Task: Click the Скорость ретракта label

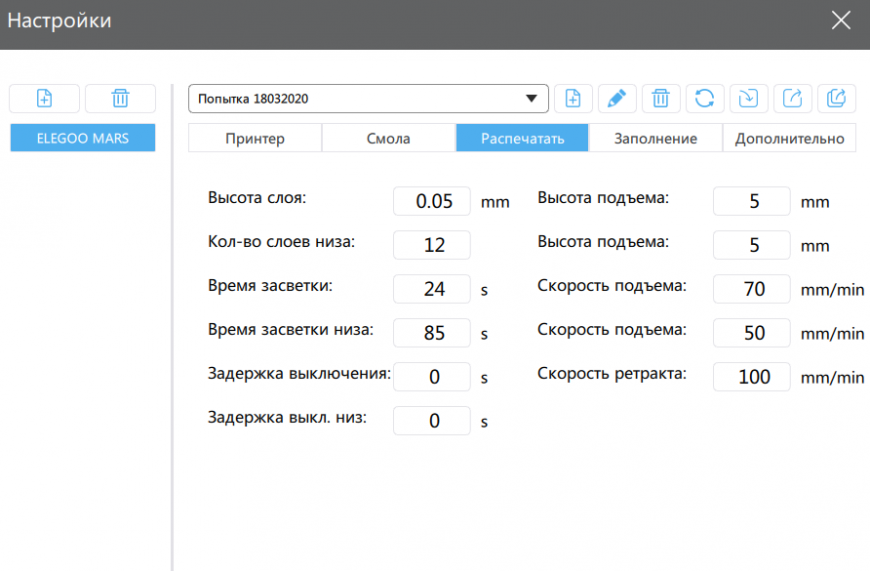Action: (x=611, y=373)
